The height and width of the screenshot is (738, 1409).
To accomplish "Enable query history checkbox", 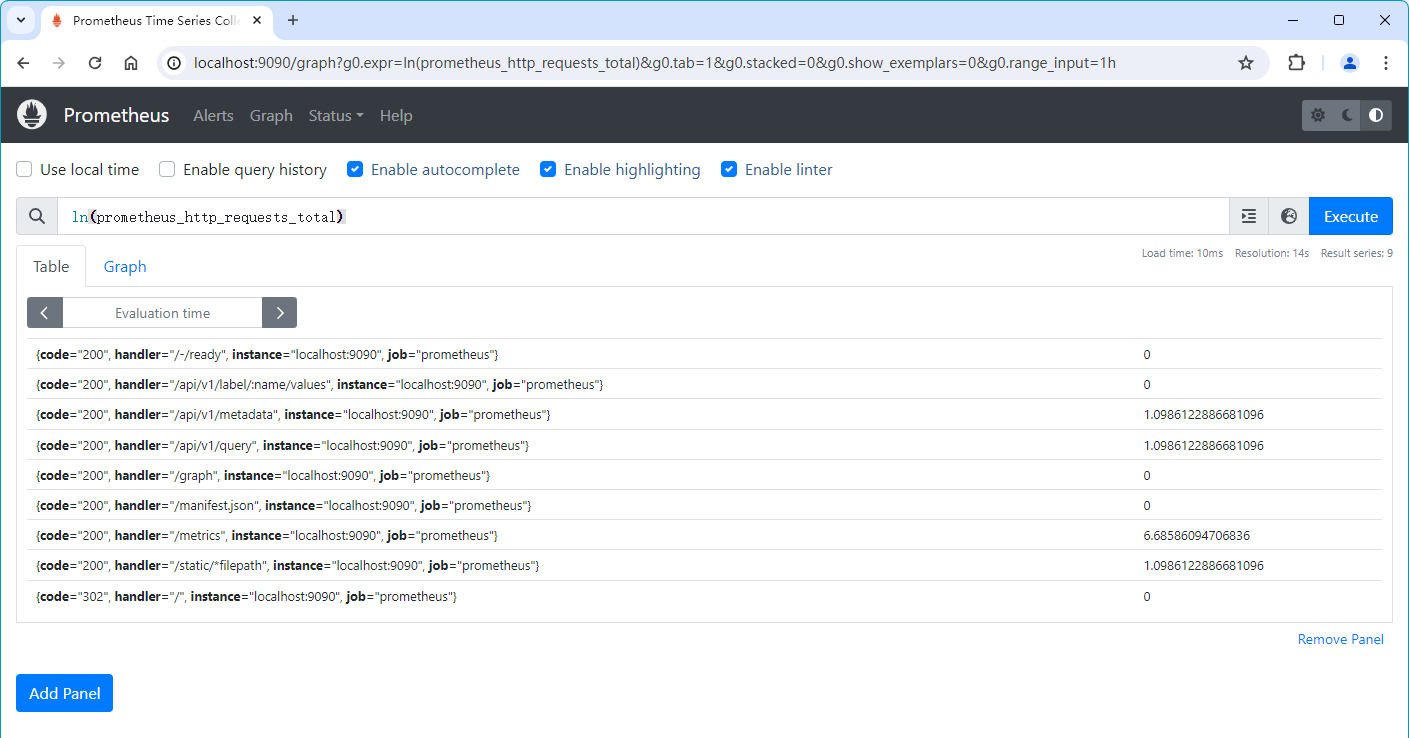I will [x=168, y=169].
